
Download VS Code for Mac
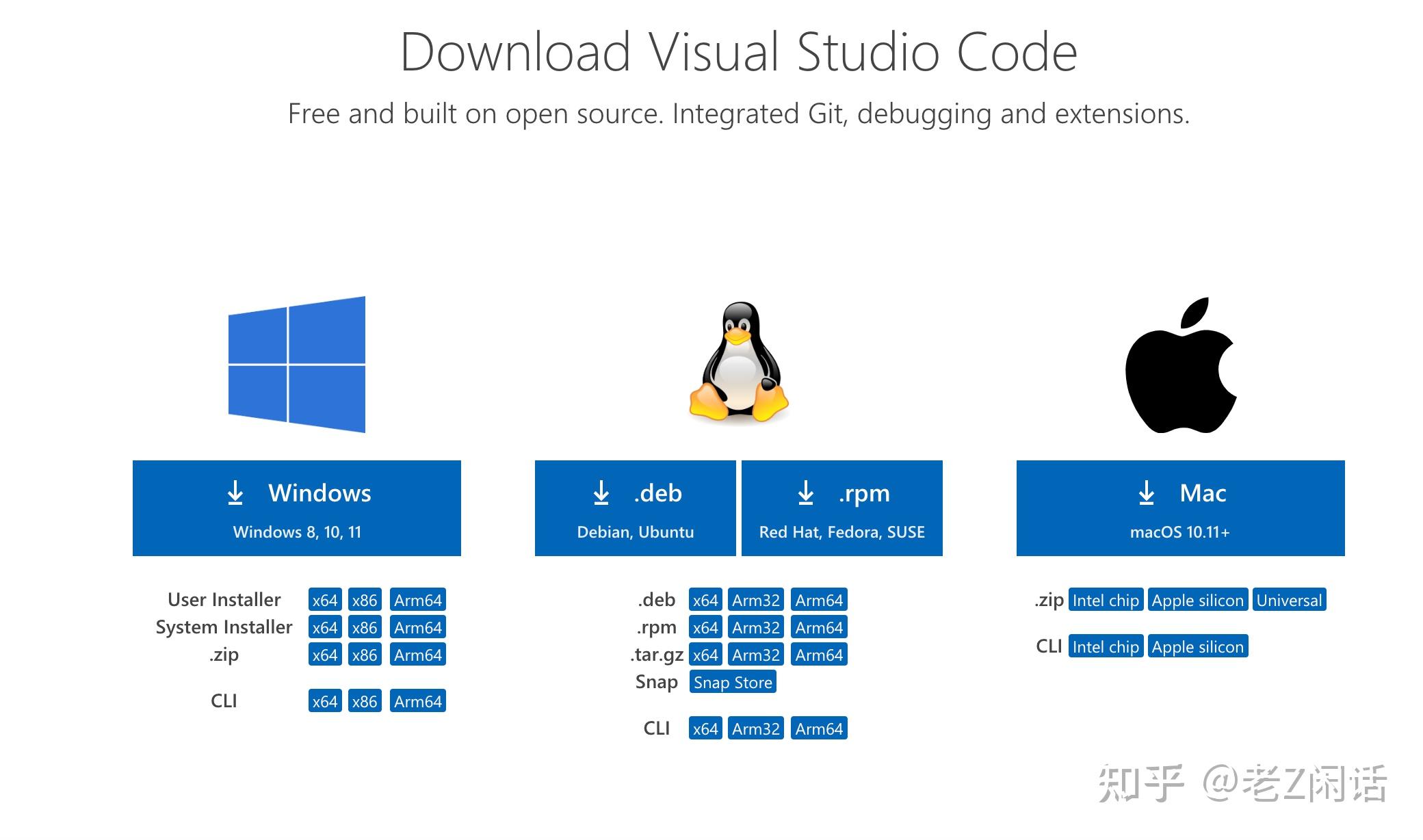click(1181, 508)
